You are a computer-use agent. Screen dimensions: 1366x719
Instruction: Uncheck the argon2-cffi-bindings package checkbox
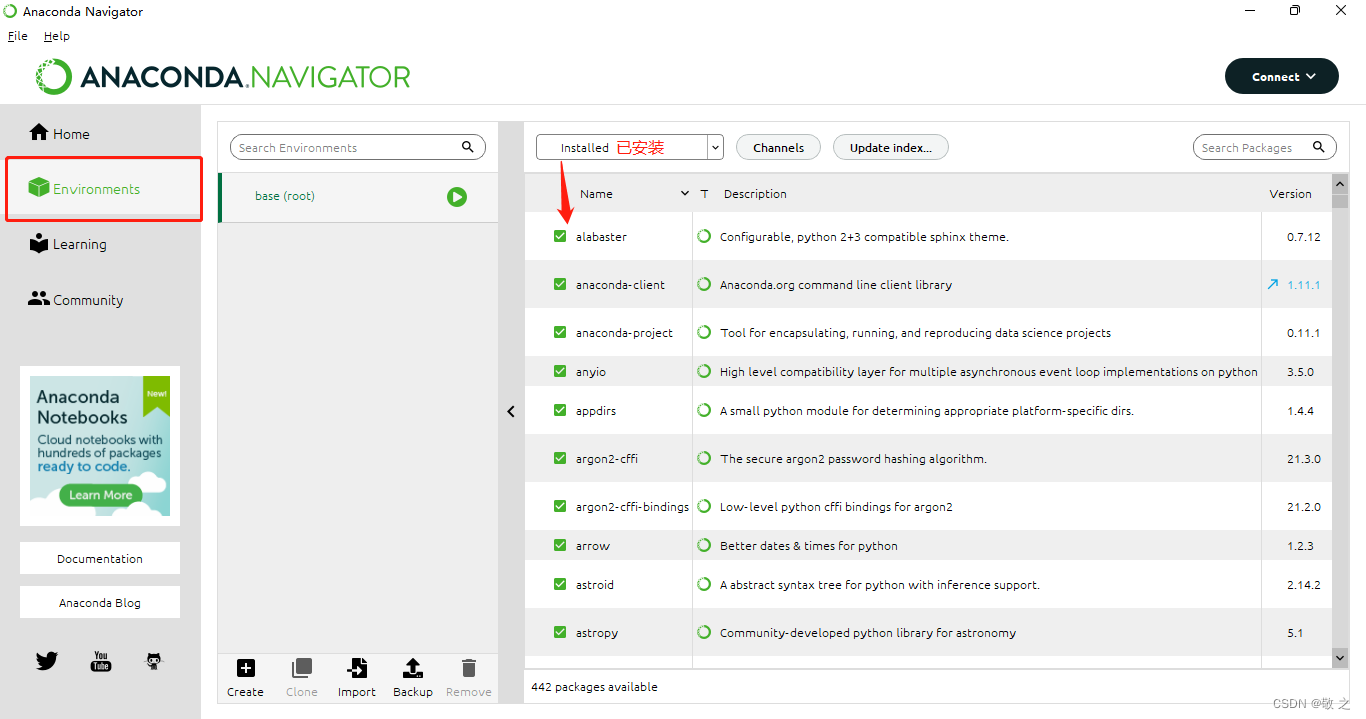[x=560, y=506]
